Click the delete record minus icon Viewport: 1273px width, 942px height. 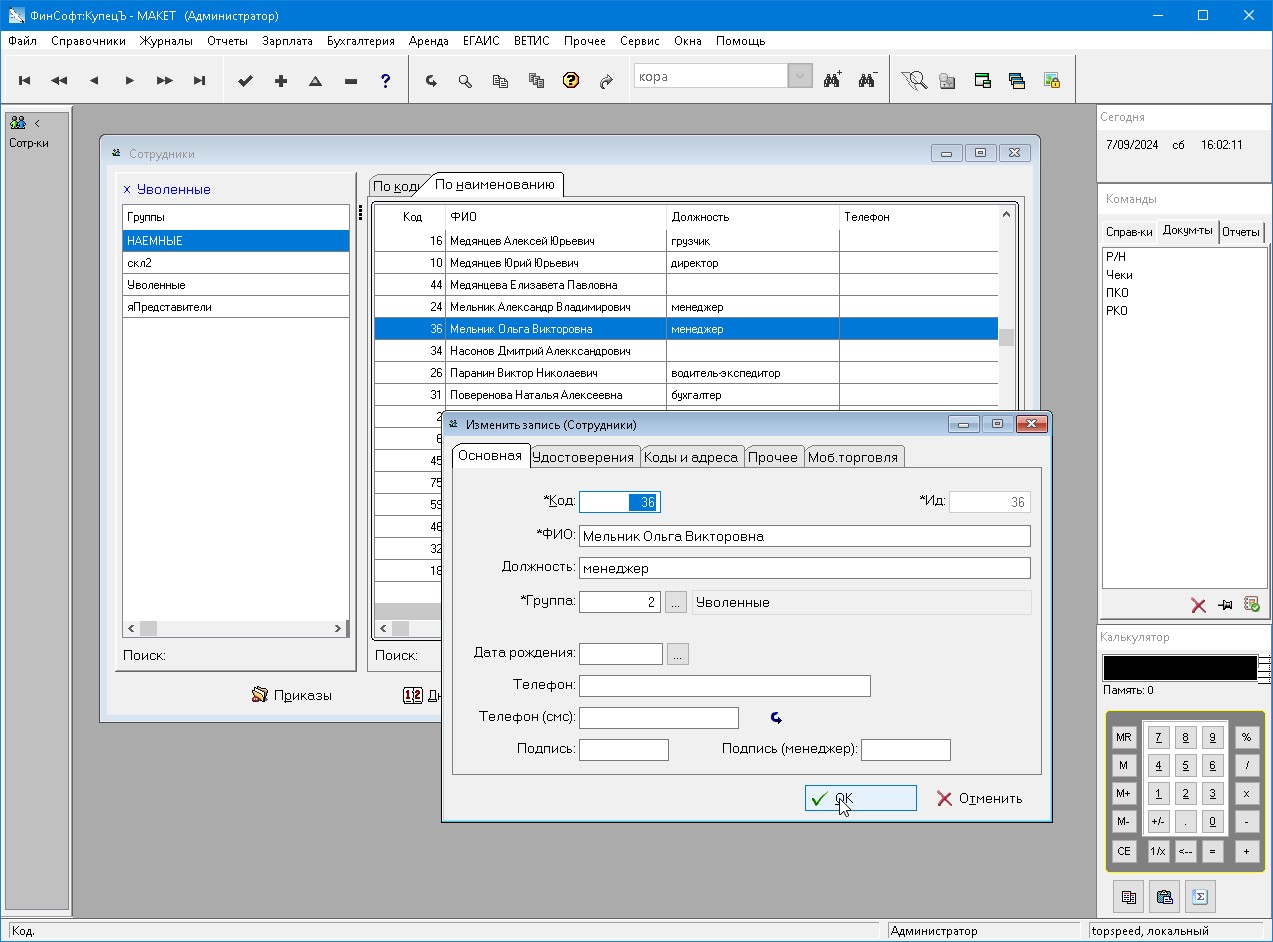pos(351,81)
